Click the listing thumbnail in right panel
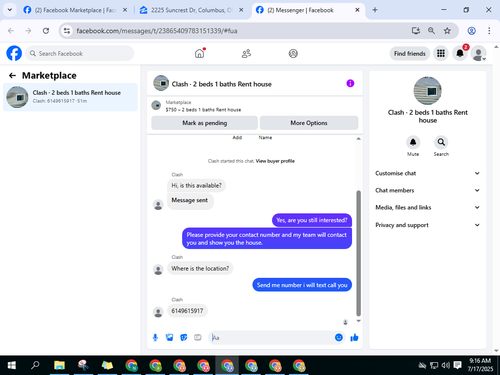This screenshot has width=500, height=375. click(x=428, y=91)
